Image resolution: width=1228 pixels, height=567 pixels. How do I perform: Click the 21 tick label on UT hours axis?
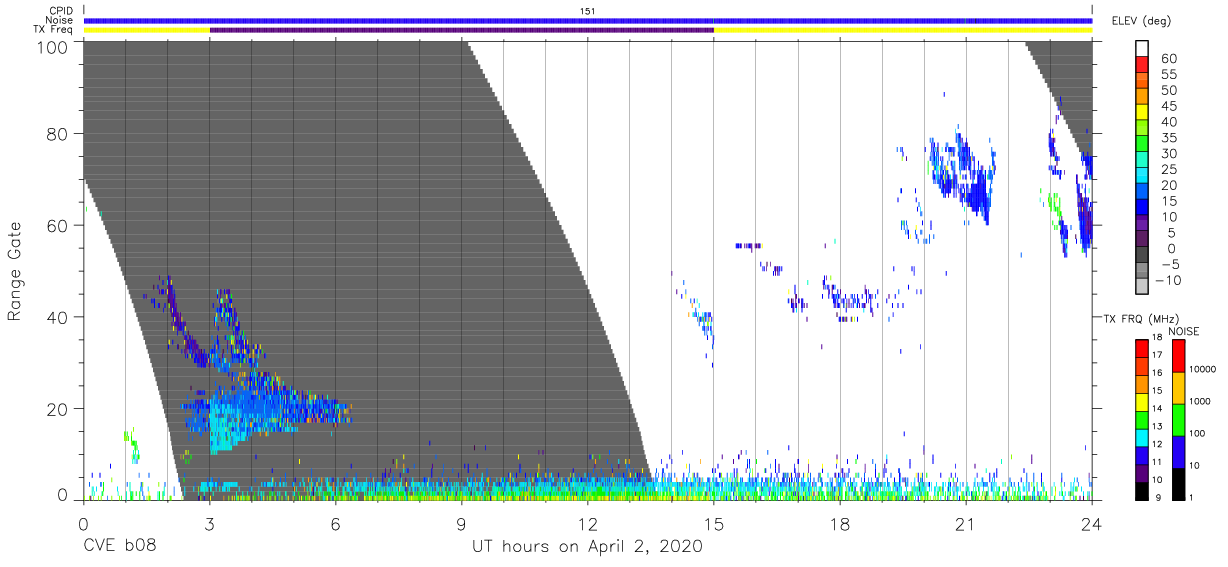pos(965,524)
